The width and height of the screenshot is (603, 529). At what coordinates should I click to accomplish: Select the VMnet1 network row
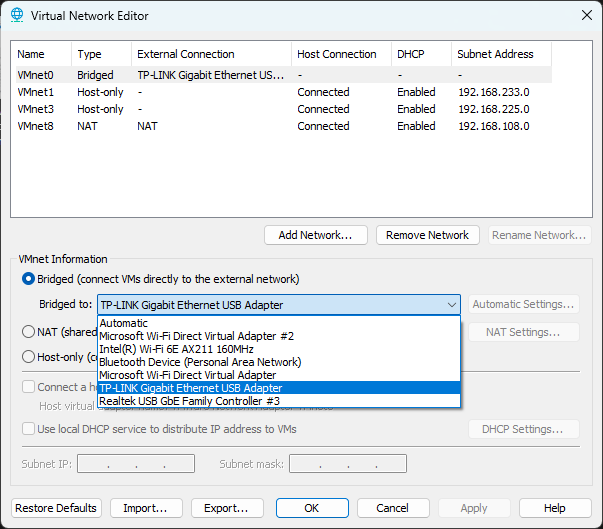click(284, 92)
